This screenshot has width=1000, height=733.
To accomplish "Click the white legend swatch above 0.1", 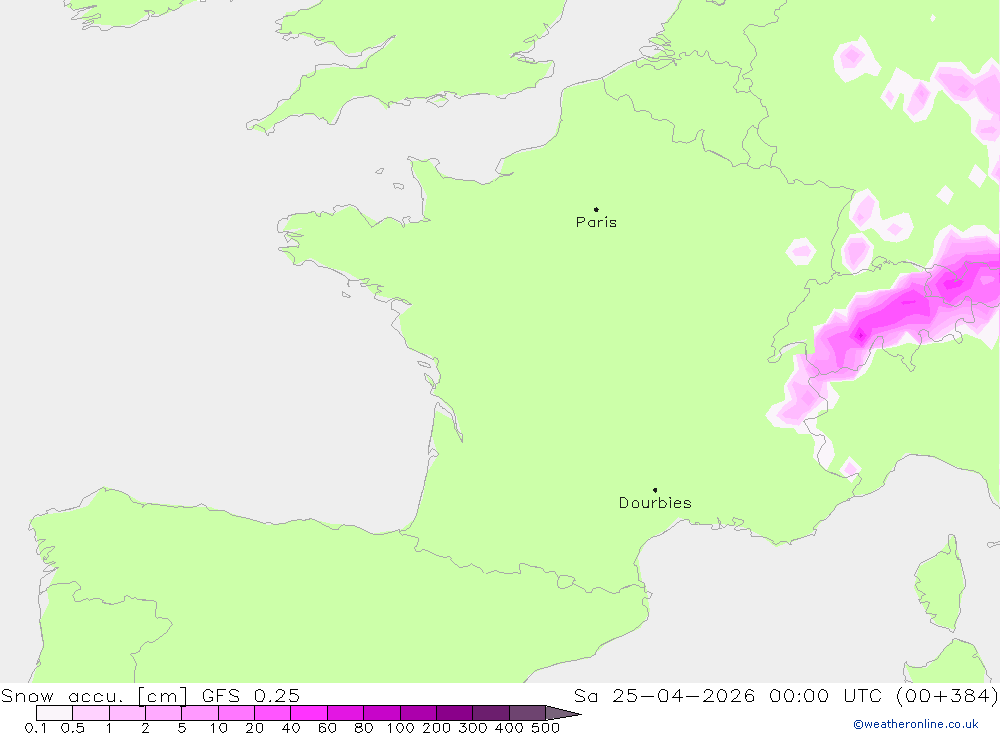I will coord(54,713).
